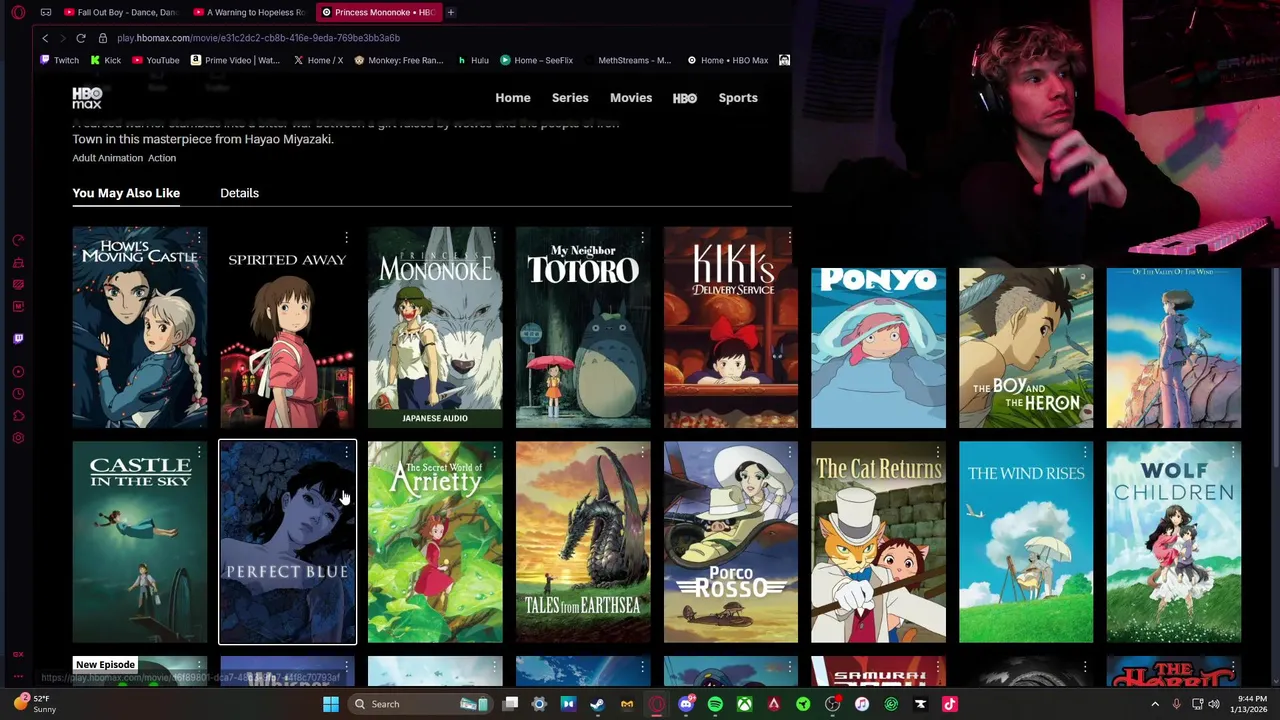
Task: Open the Howl's Moving Castle poster
Action: [140, 327]
